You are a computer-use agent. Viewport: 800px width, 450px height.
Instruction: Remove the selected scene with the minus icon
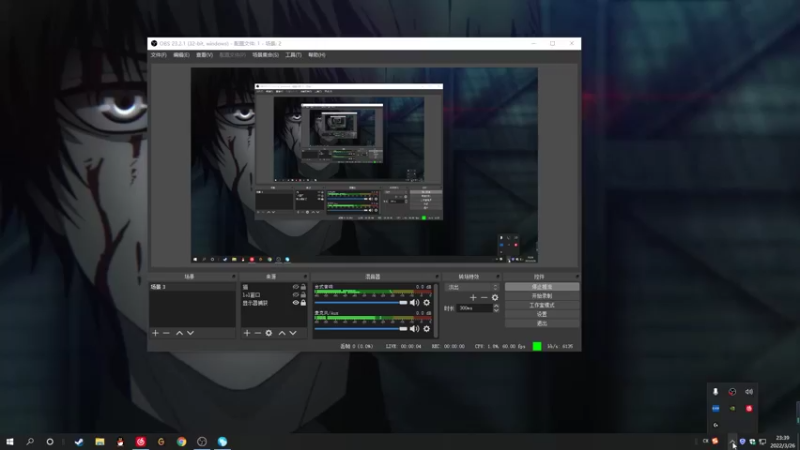point(166,333)
